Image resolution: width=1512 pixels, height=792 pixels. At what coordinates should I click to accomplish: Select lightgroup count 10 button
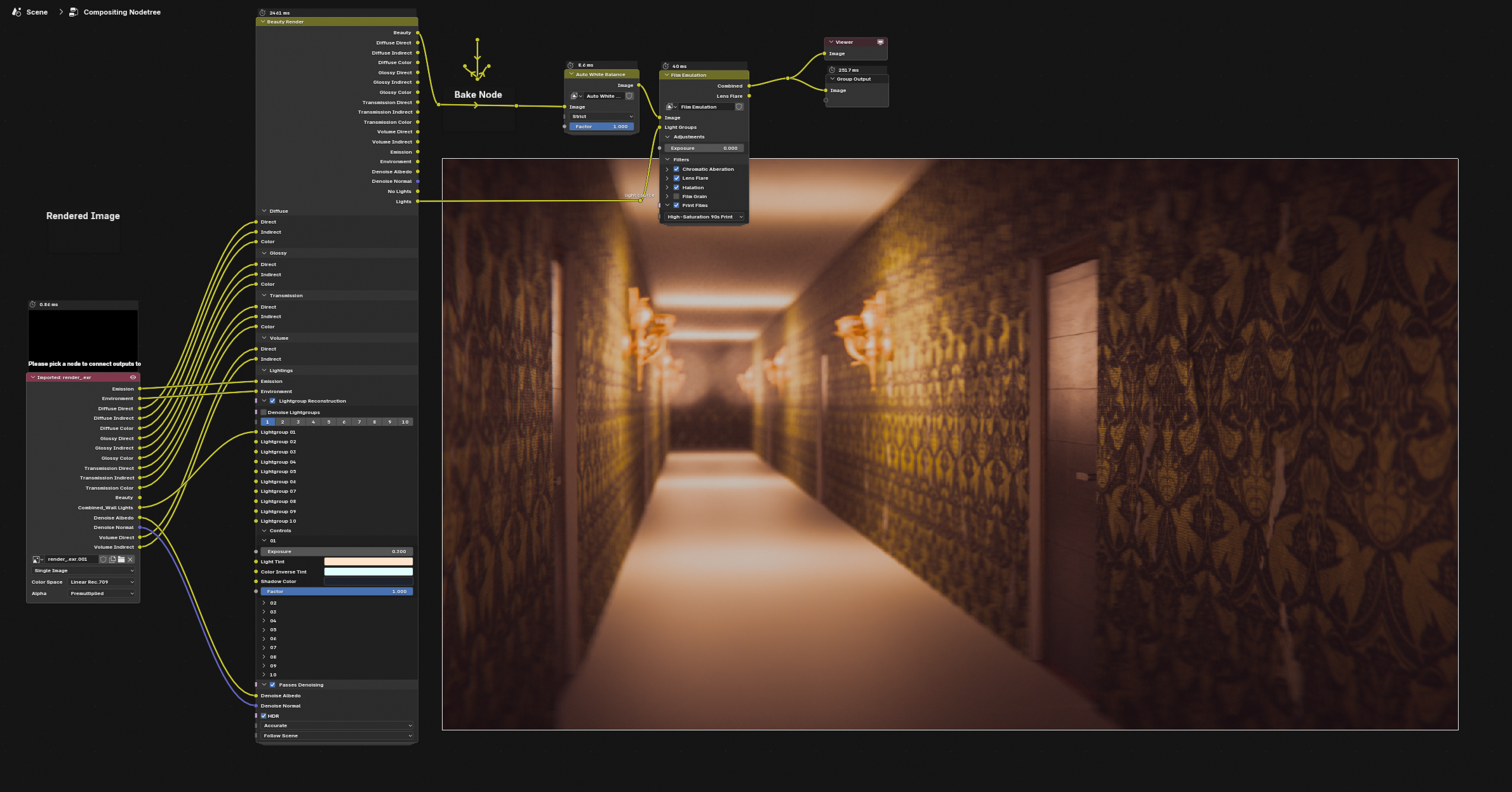(x=405, y=422)
